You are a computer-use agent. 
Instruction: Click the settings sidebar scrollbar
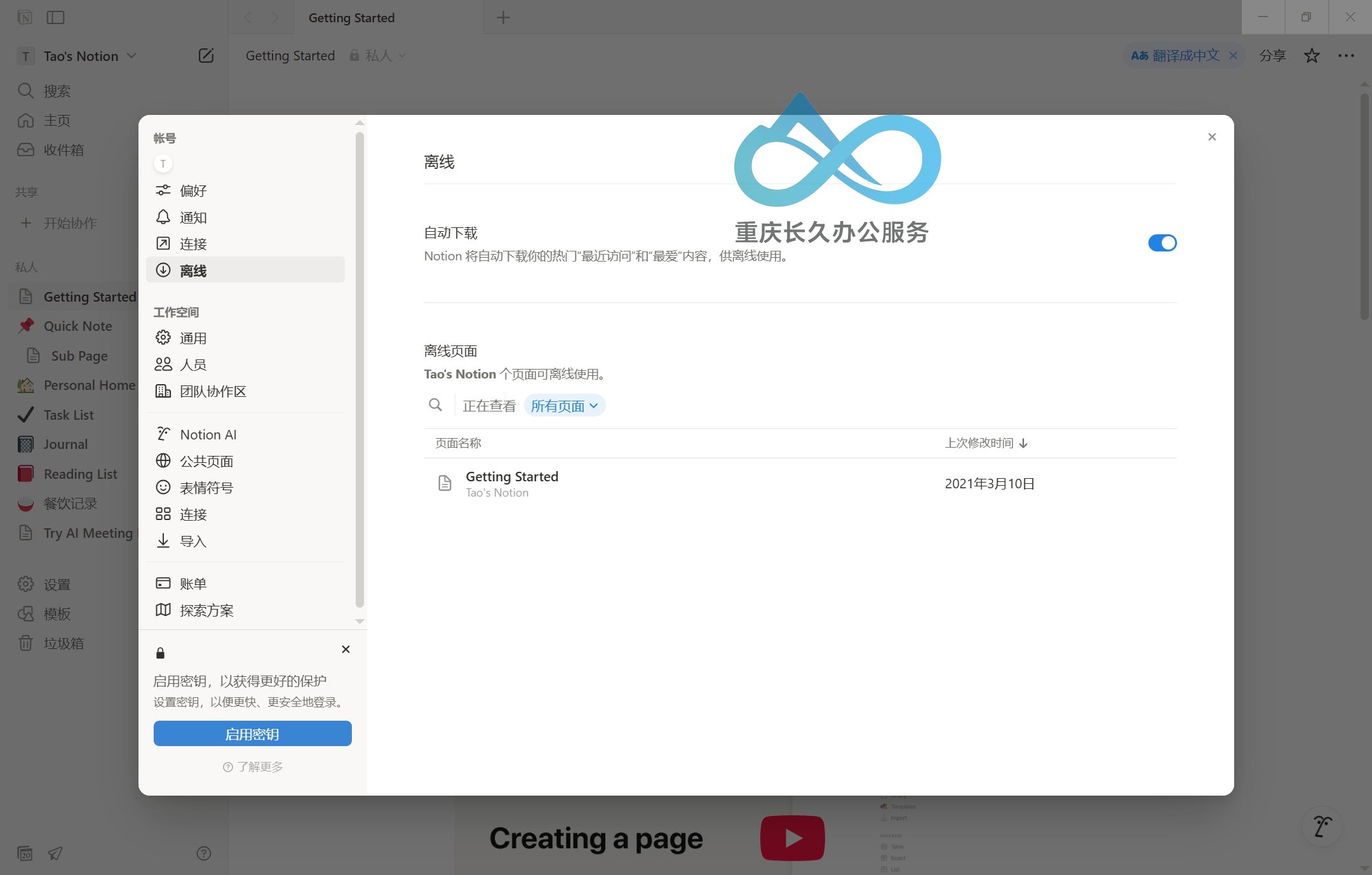[x=360, y=370]
